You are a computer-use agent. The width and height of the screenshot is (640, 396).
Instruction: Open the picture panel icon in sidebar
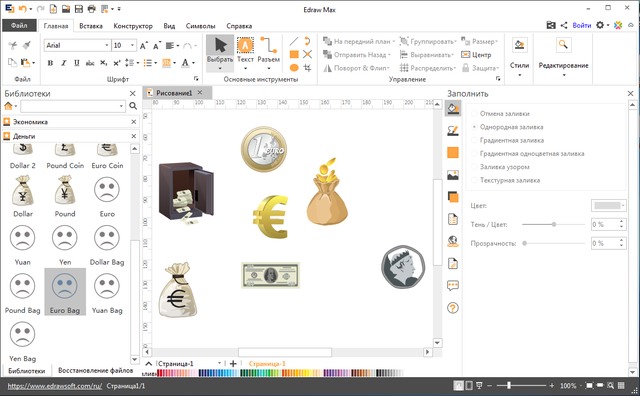point(453,175)
